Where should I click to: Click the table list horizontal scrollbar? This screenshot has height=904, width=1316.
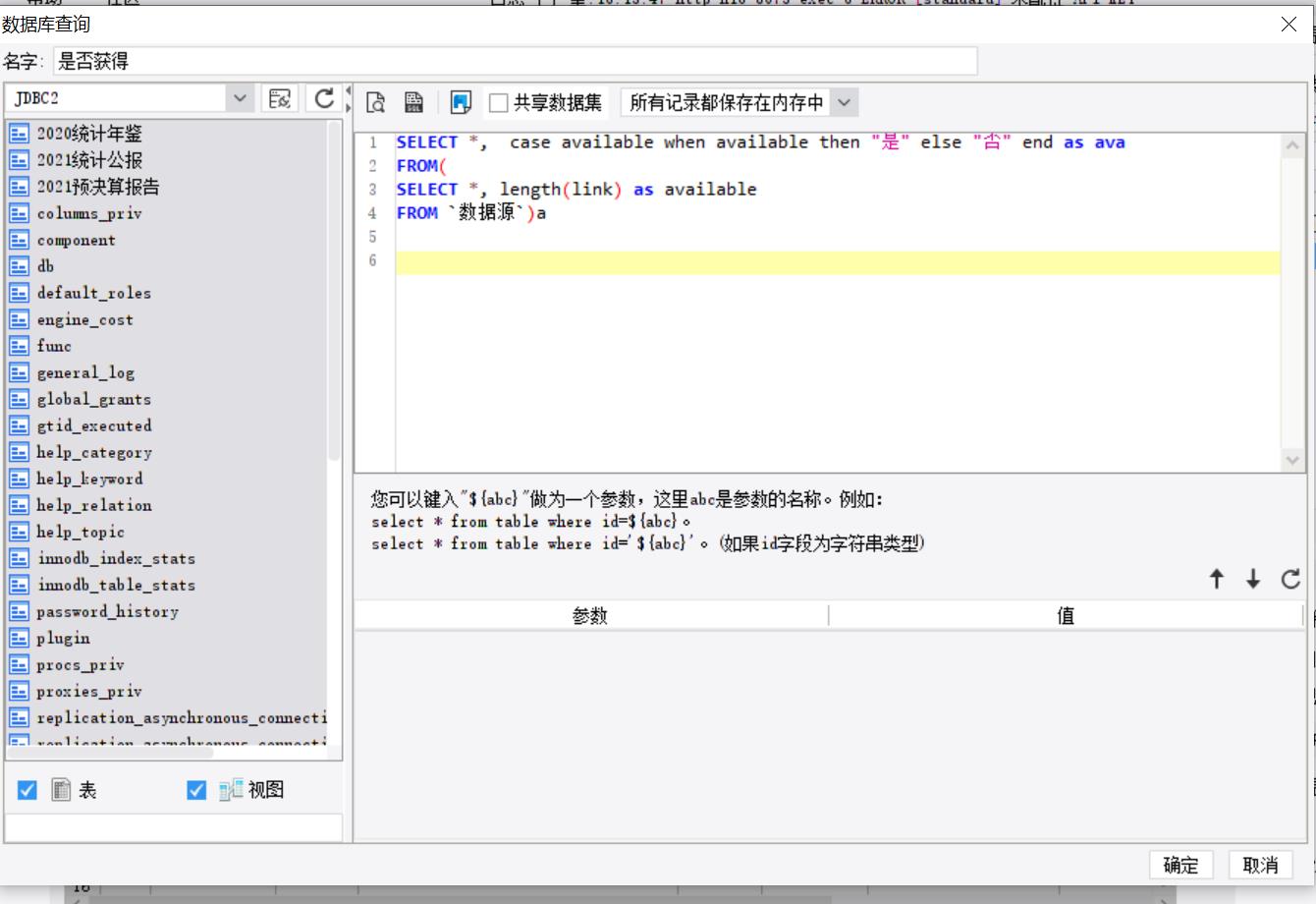tap(110, 754)
